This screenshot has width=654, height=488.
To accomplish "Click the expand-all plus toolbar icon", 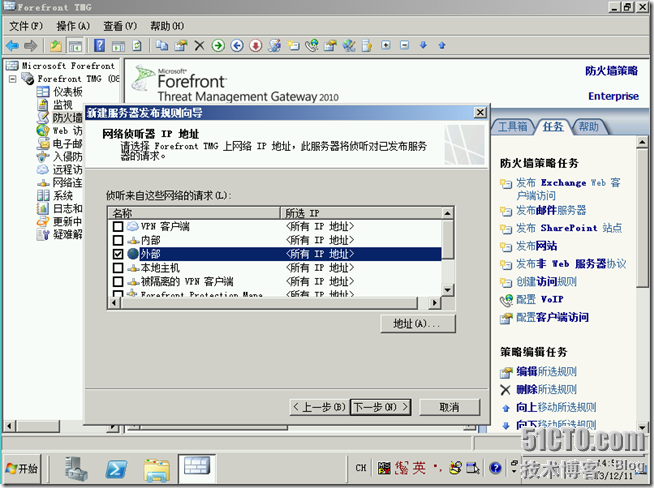I will 386,45.
